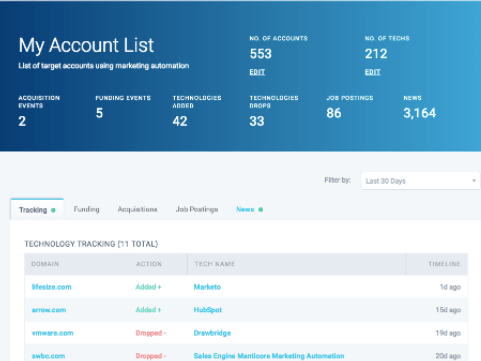Open the arrow.com domain link
This screenshot has width=481, height=361.
[49, 310]
